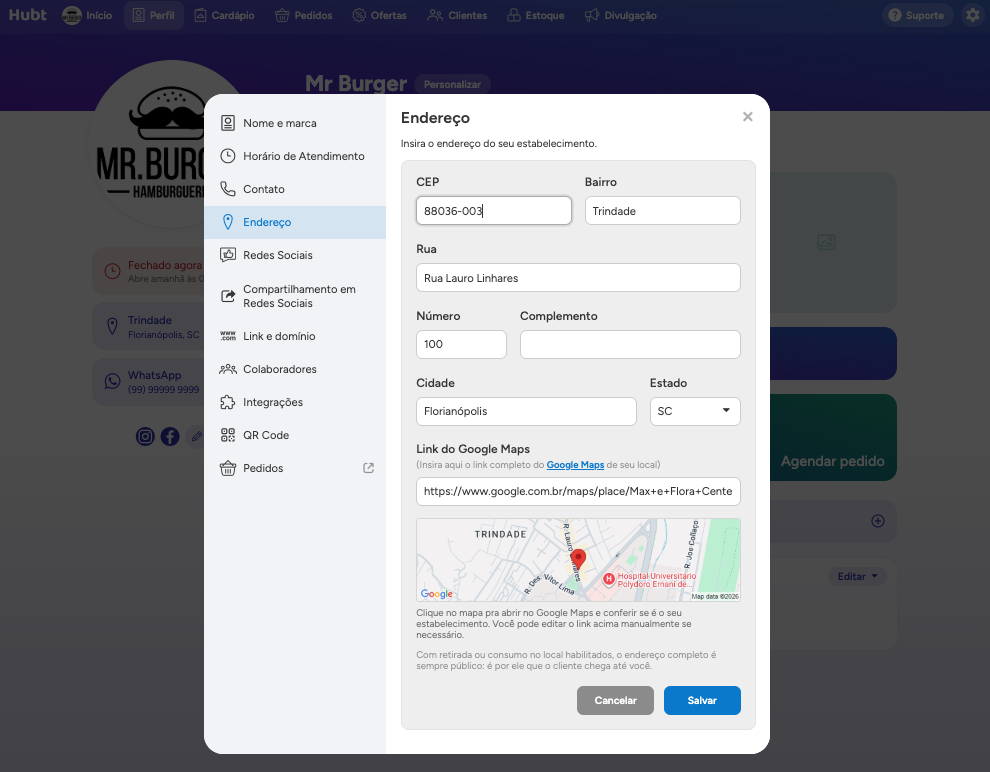
Task: Click the pencil edit icon beside social icons
Action: pos(196,436)
